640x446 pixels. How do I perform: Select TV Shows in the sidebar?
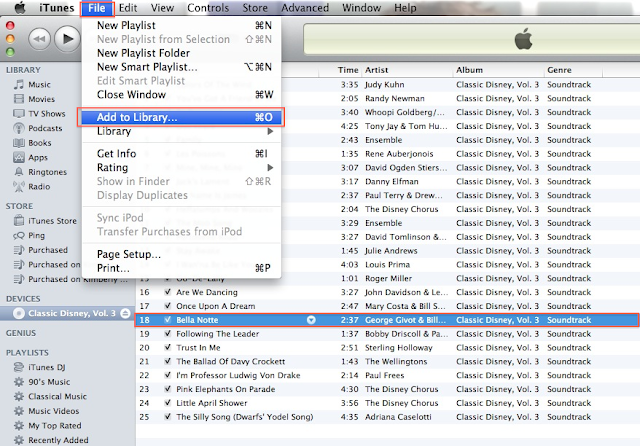[47, 114]
